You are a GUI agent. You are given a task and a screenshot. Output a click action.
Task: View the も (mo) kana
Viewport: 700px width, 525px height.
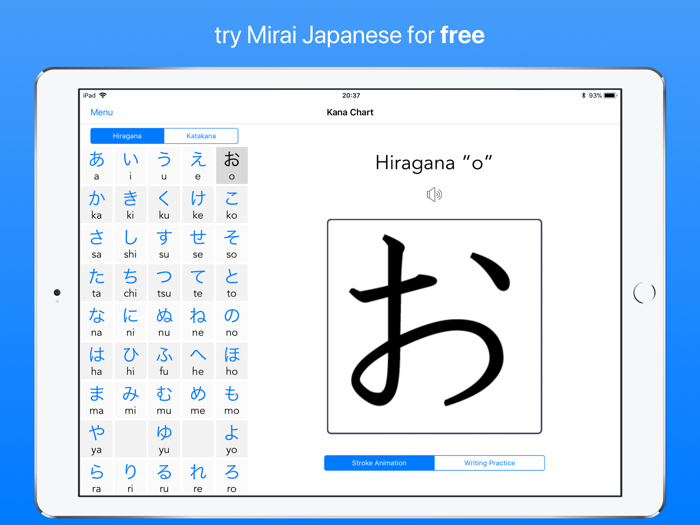pyautogui.click(x=232, y=400)
